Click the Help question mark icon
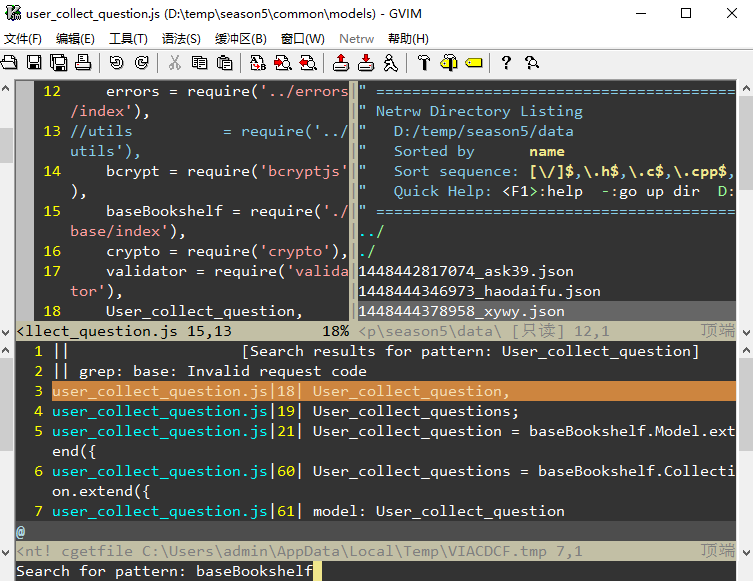 tap(506, 62)
